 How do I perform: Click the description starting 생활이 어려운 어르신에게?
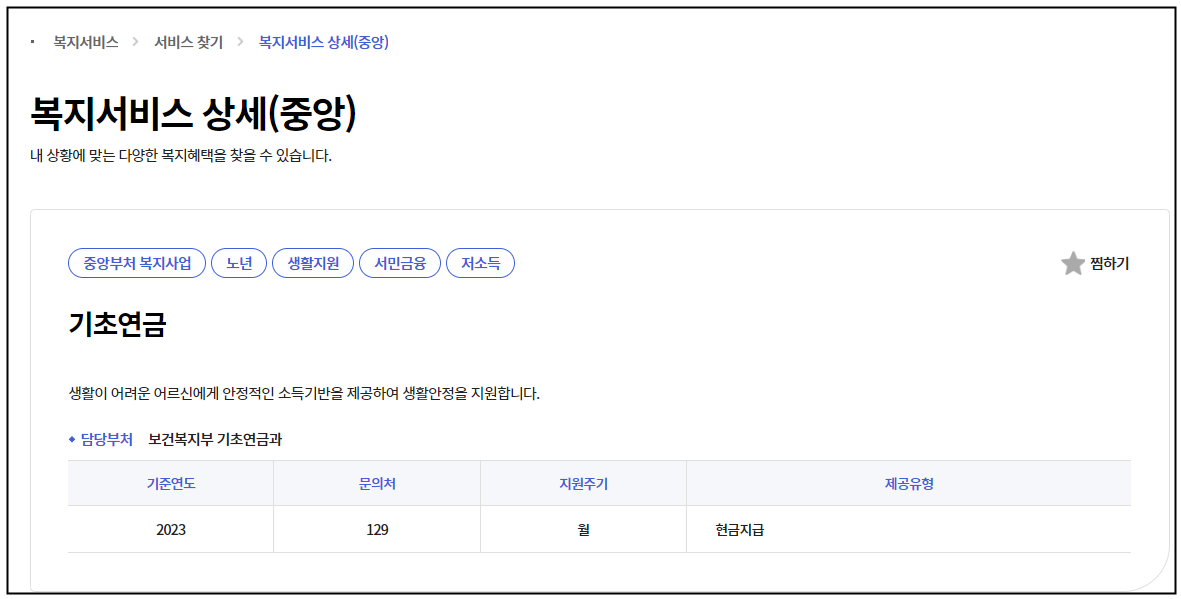(304, 393)
